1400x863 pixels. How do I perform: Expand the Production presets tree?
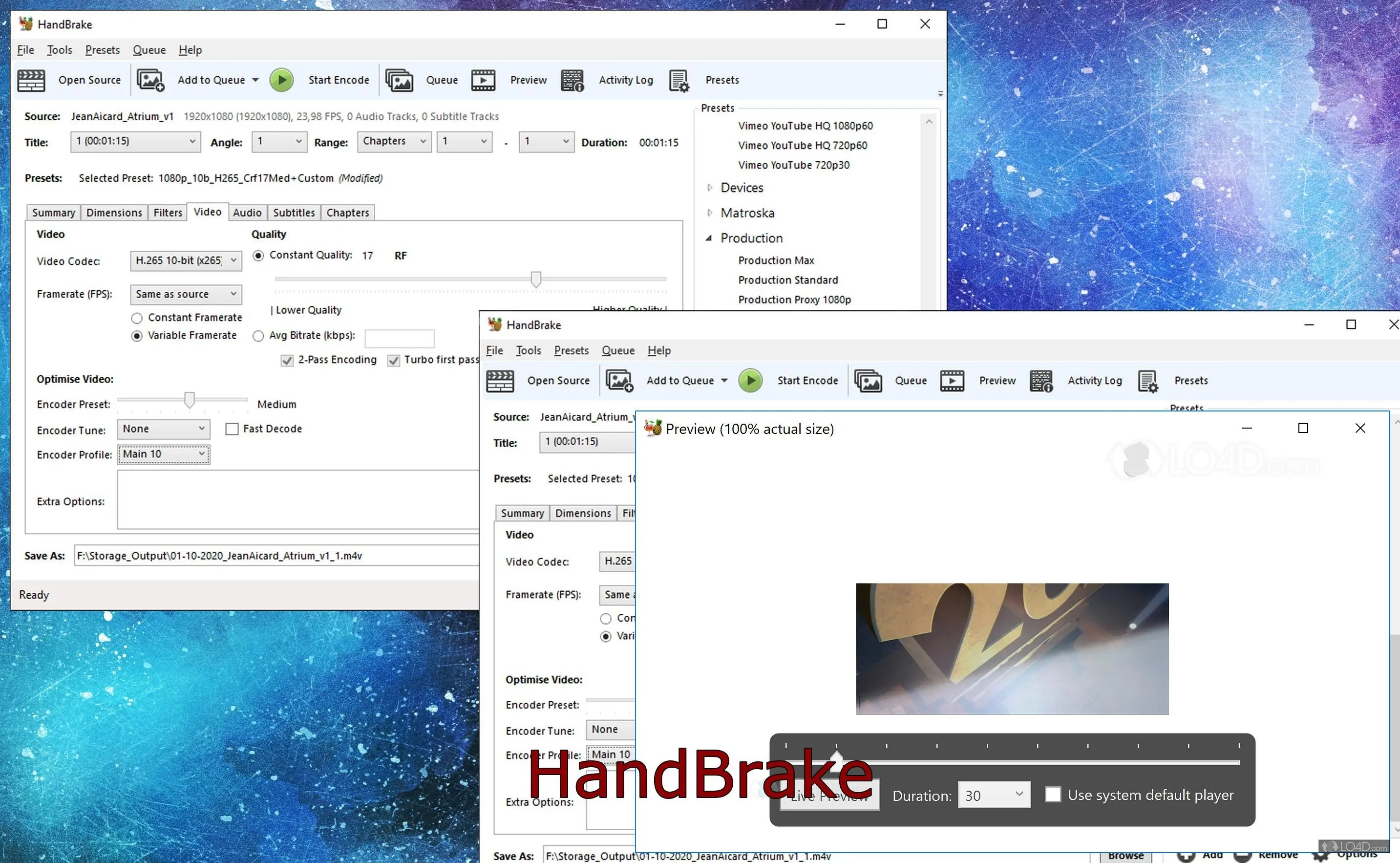click(709, 237)
